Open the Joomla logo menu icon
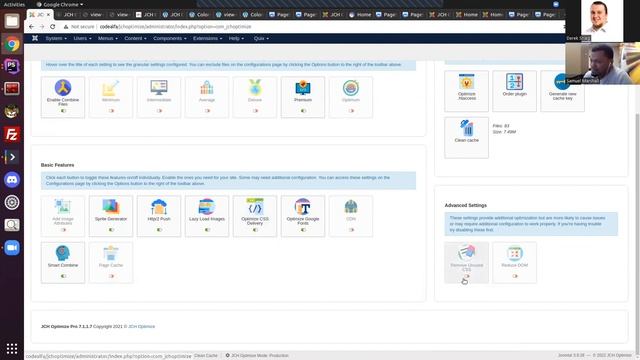Viewport: 640px width, 360px height. 35,38
